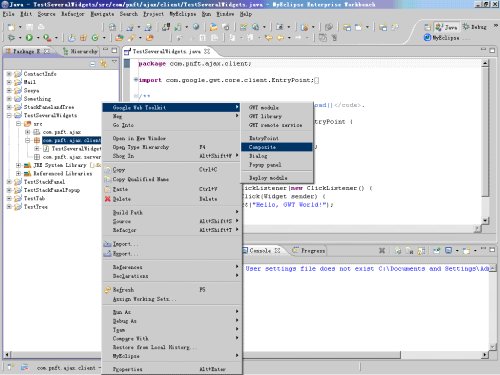Click the editor vertical scrollbar down arrow
Viewport: 500px width, 375px height.
click(485, 220)
